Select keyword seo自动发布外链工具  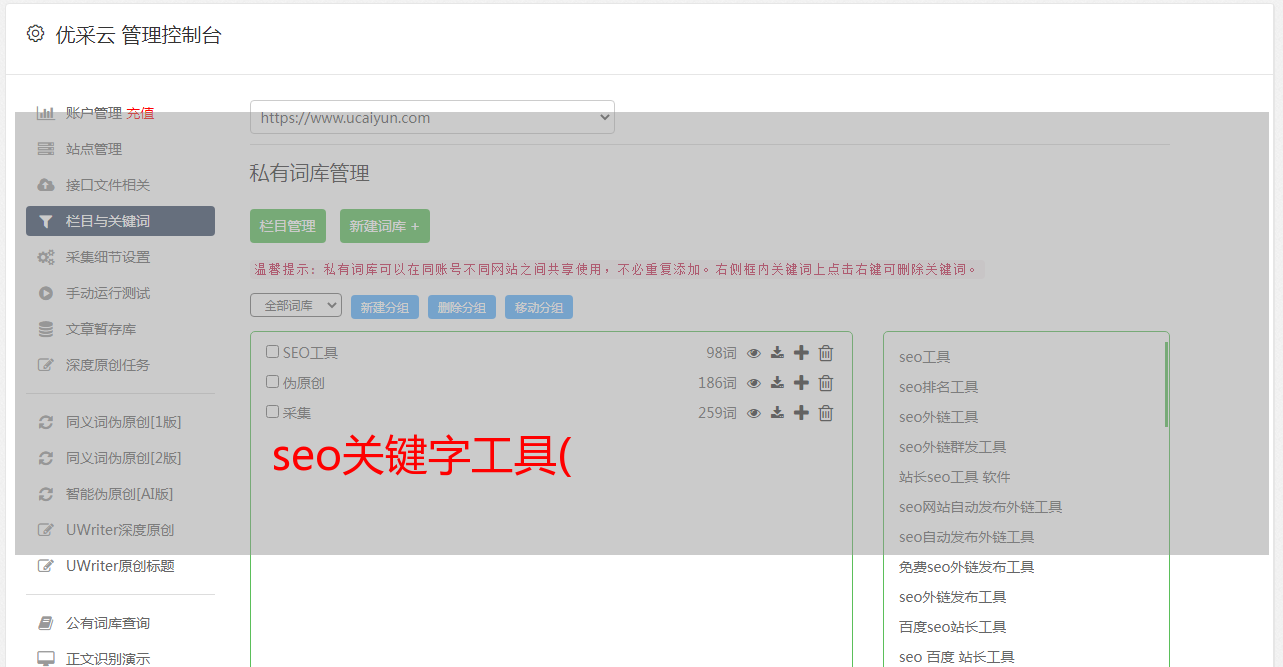pyautogui.click(x=967, y=537)
